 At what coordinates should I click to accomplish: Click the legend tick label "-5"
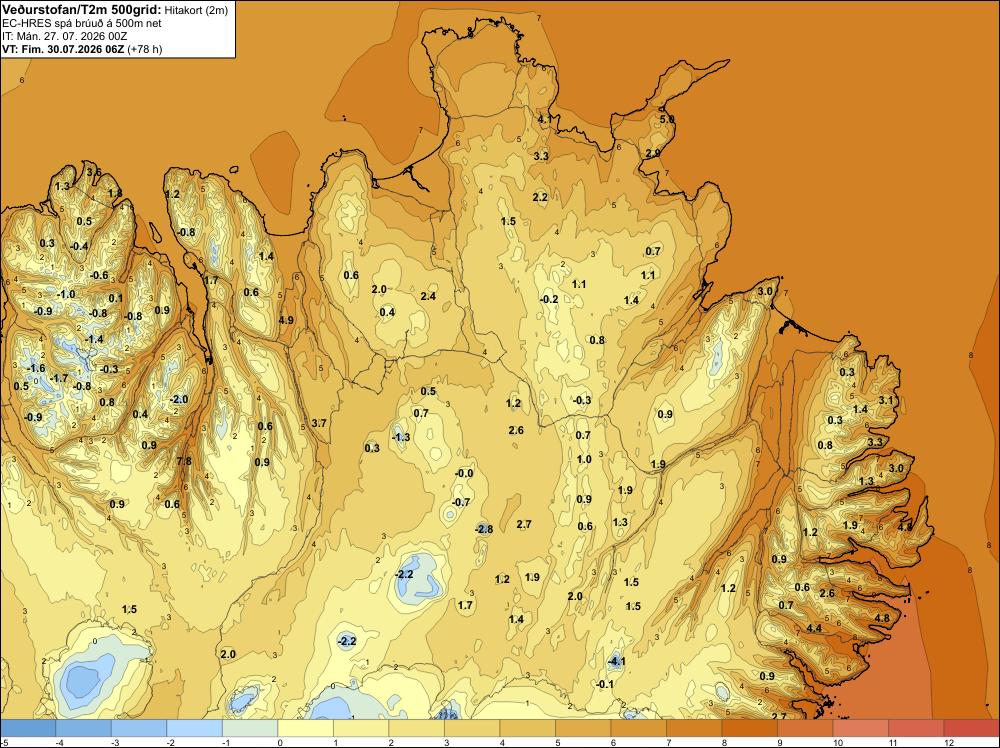point(4,742)
